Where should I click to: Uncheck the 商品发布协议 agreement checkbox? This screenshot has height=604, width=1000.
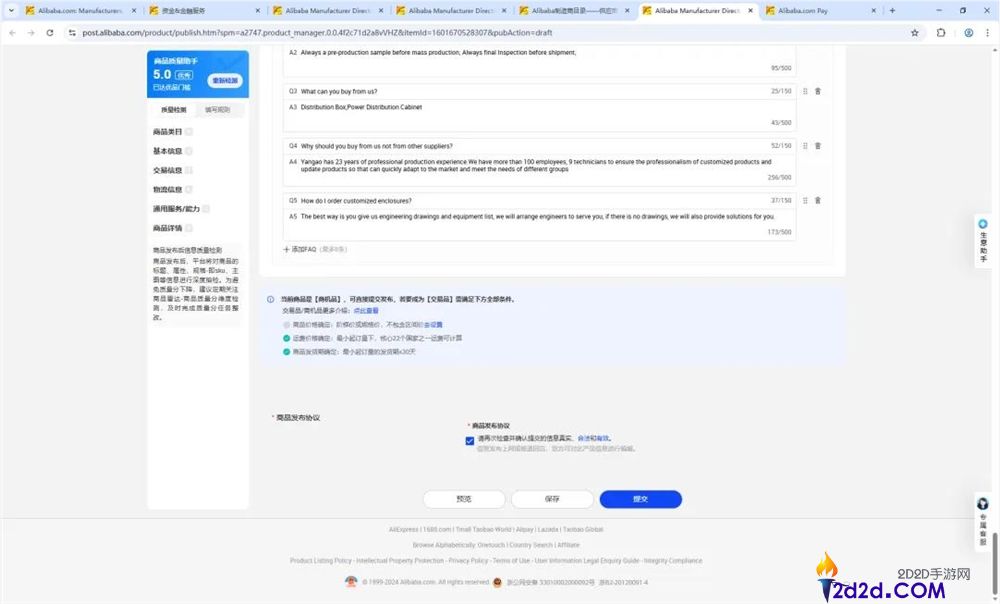point(469,440)
